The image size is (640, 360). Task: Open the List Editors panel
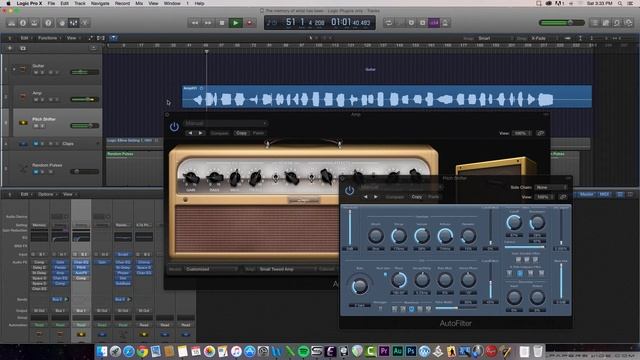tap(595, 23)
